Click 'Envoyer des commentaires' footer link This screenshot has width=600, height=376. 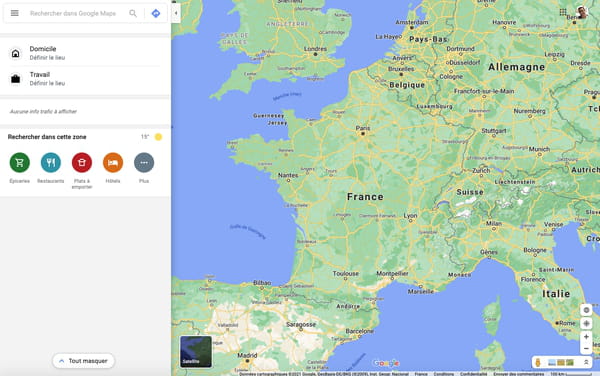point(518,374)
